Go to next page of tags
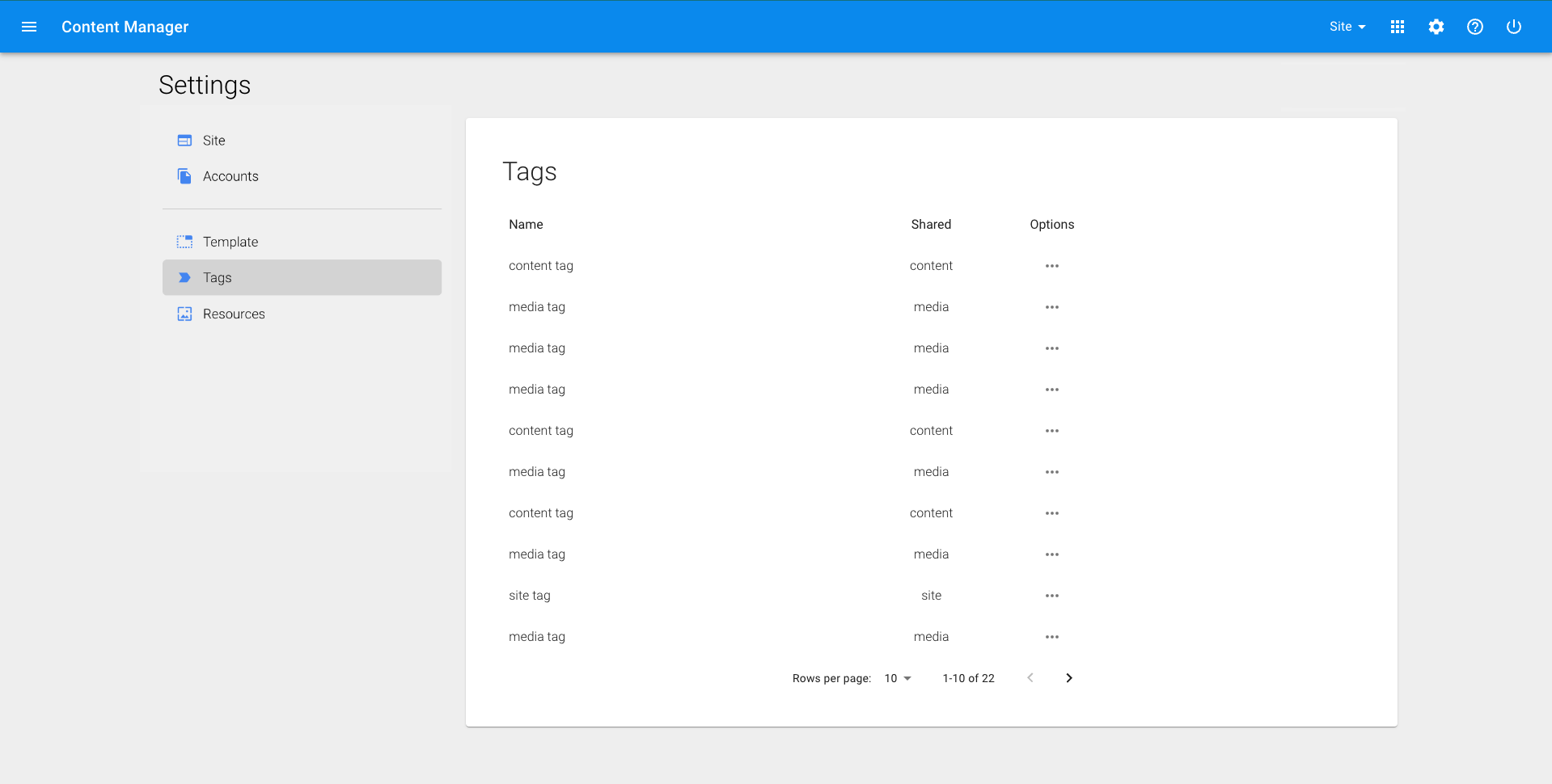The height and width of the screenshot is (784, 1552). pos(1068,678)
